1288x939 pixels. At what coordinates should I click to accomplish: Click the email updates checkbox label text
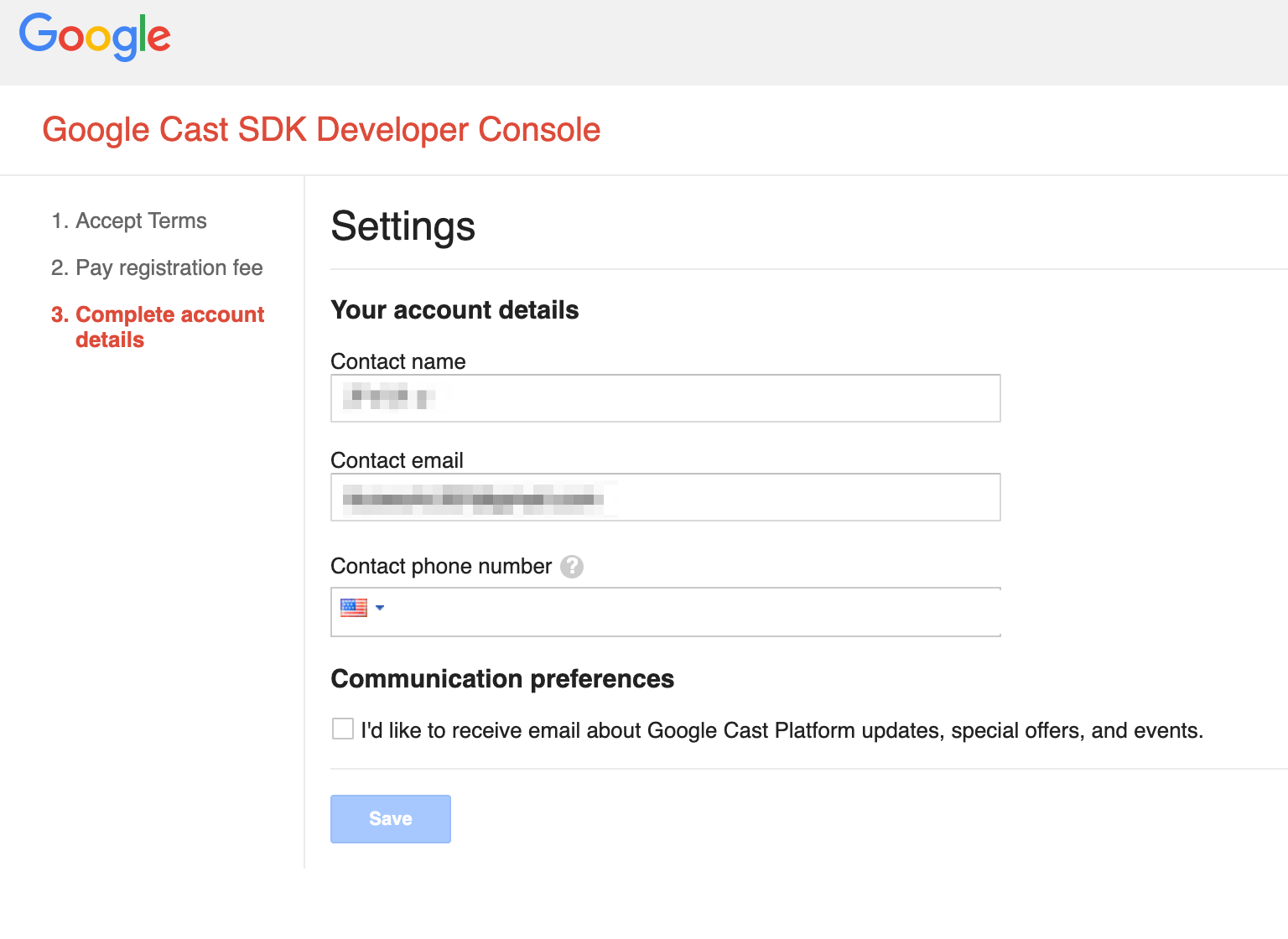click(x=782, y=731)
